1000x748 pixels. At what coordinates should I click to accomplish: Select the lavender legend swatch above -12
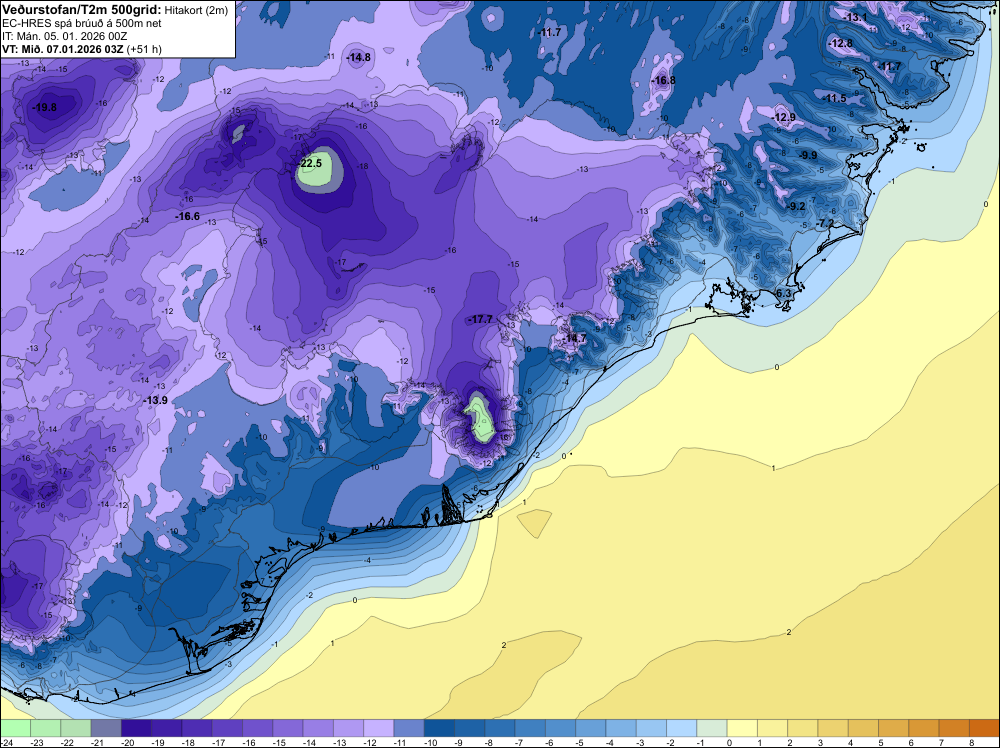click(379, 728)
